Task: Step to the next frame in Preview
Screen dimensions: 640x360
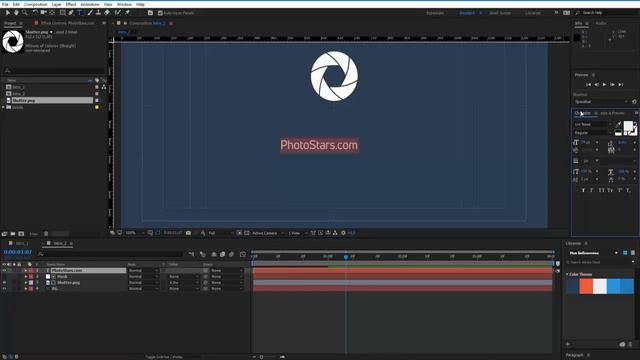Action: point(613,84)
